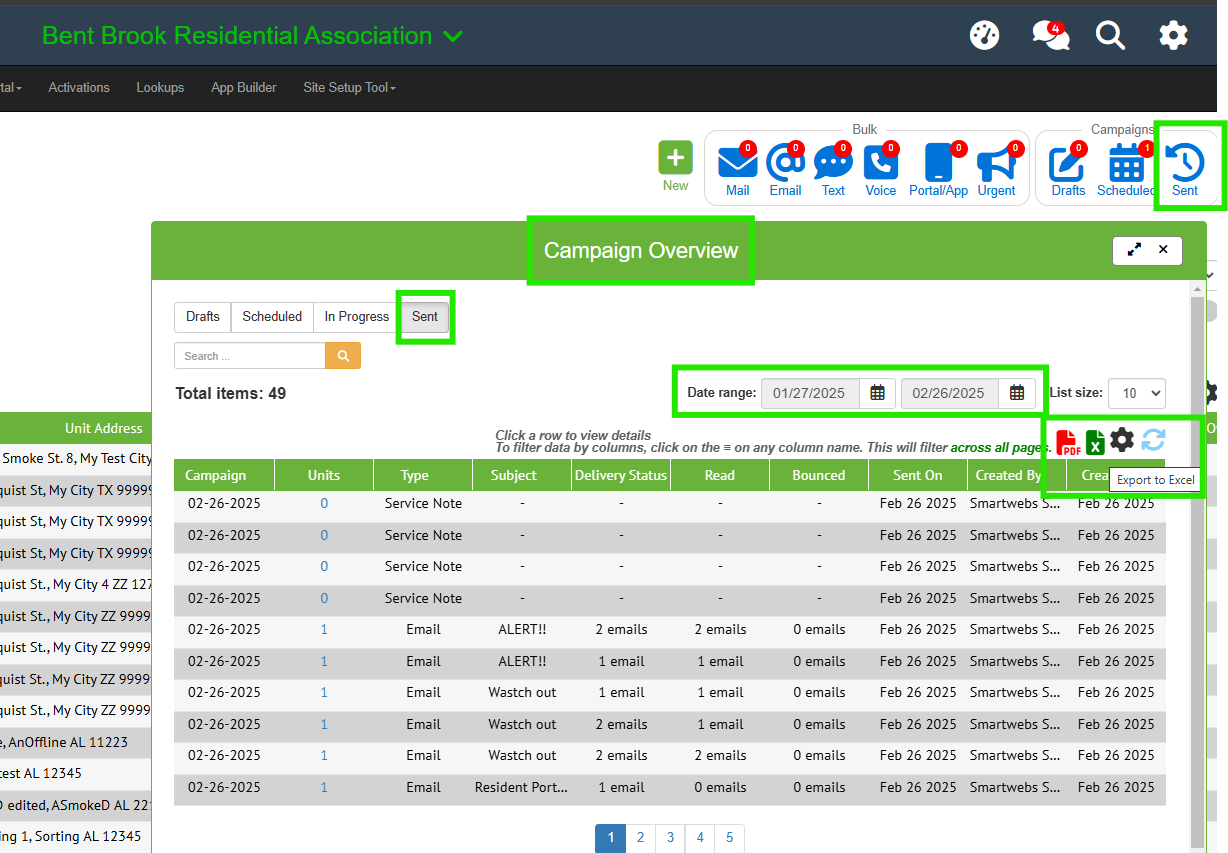Viewport: 1228px width, 853px height.
Task: Click the bulk Email @ icon
Action: coord(785,163)
